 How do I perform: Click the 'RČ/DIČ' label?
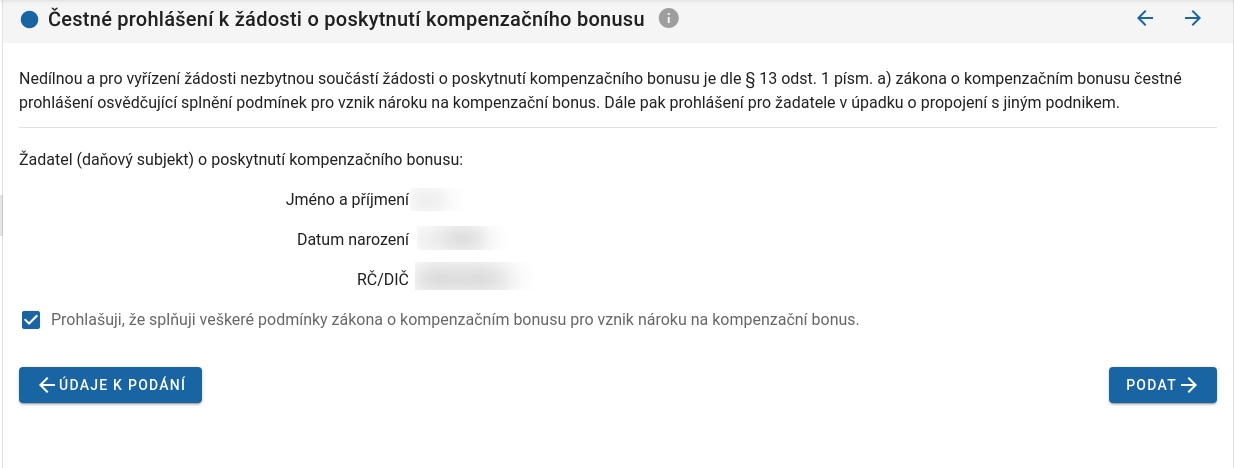pos(382,278)
